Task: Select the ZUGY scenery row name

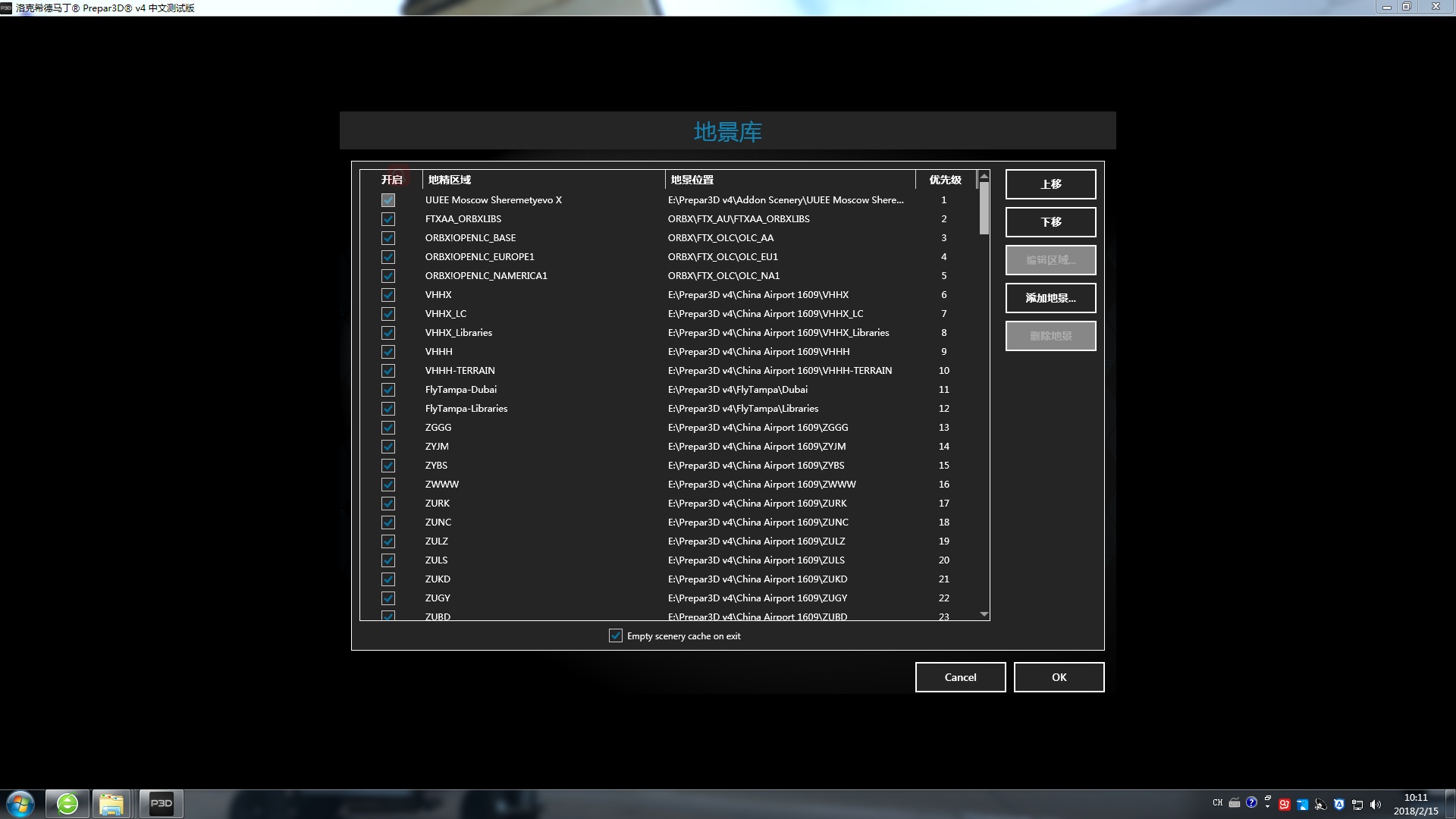Action: tap(438, 598)
